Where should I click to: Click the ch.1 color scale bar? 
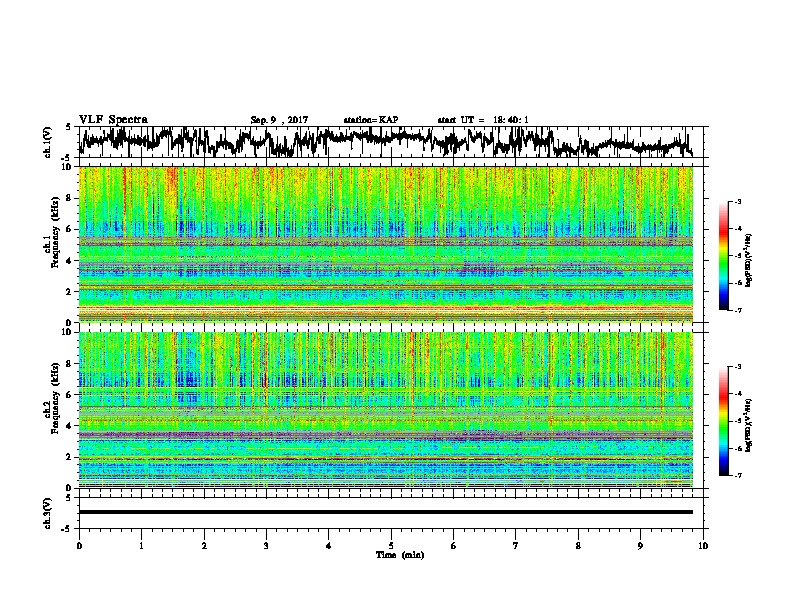pyautogui.click(x=723, y=256)
